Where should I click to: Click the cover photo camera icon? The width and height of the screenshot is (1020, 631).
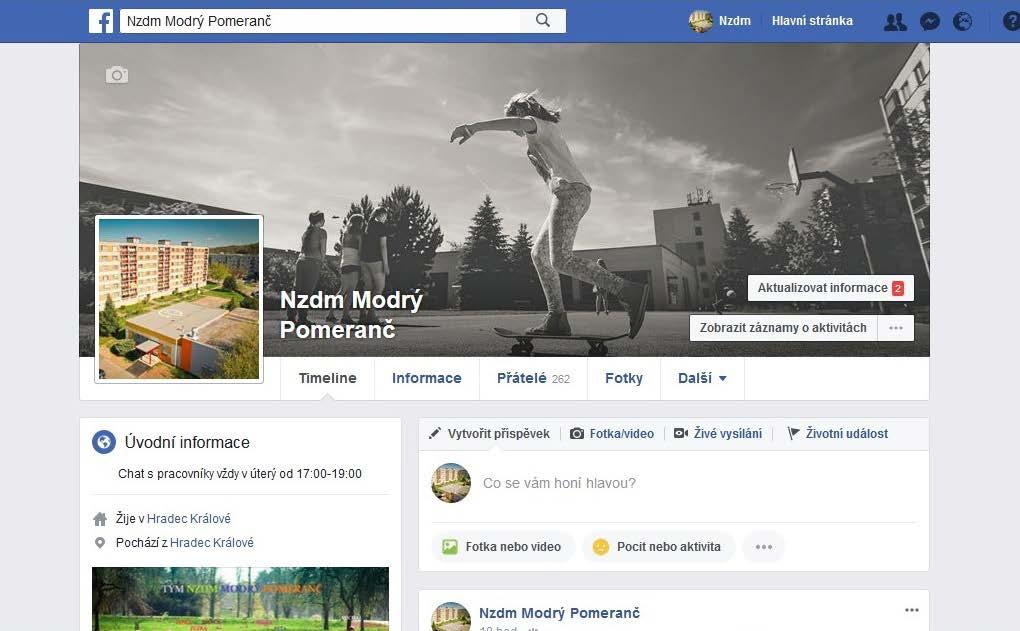(117, 75)
